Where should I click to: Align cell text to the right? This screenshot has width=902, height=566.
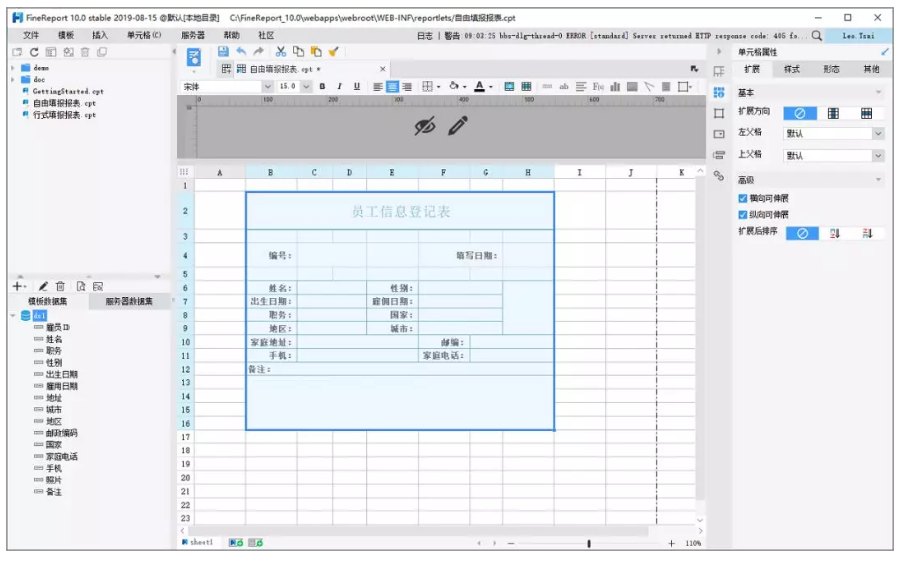(x=407, y=87)
